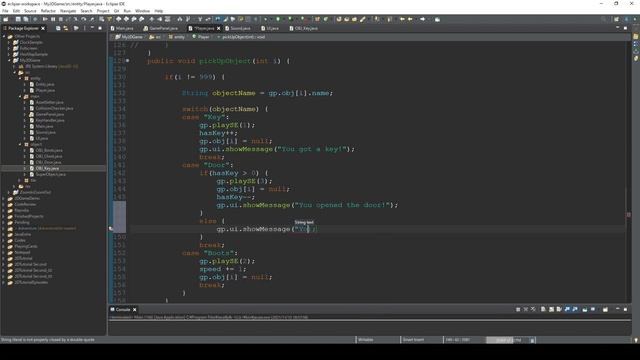Collapse the object package node
This screenshot has width=640, height=360.
[x=20, y=144]
